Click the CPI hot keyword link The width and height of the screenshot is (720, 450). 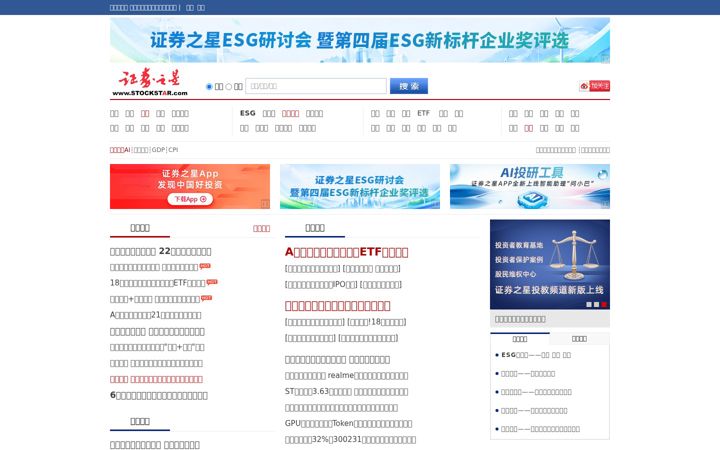click(x=173, y=150)
